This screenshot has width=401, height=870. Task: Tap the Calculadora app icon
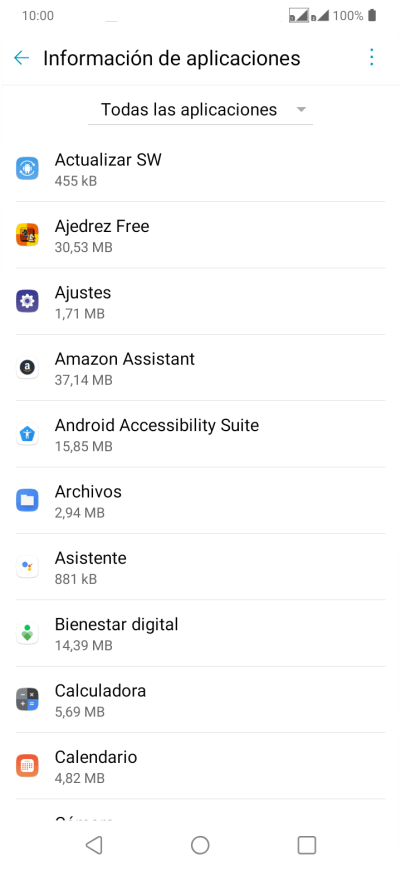click(27, 699)
